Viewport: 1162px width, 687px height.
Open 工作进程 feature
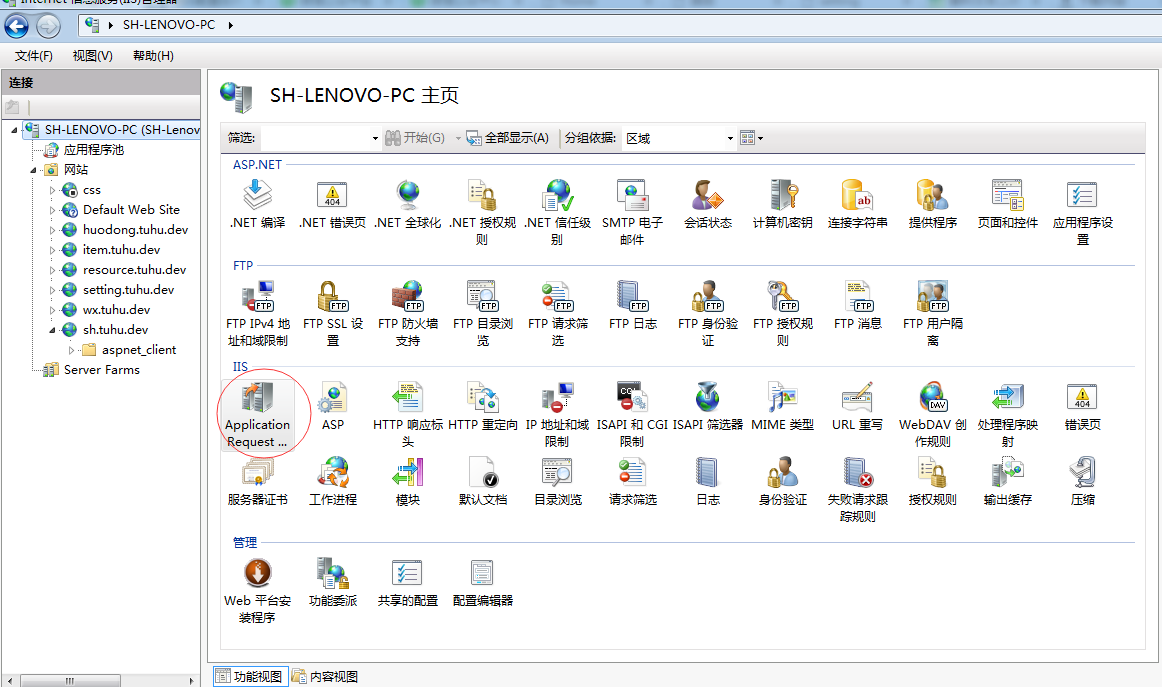(333, 482)
